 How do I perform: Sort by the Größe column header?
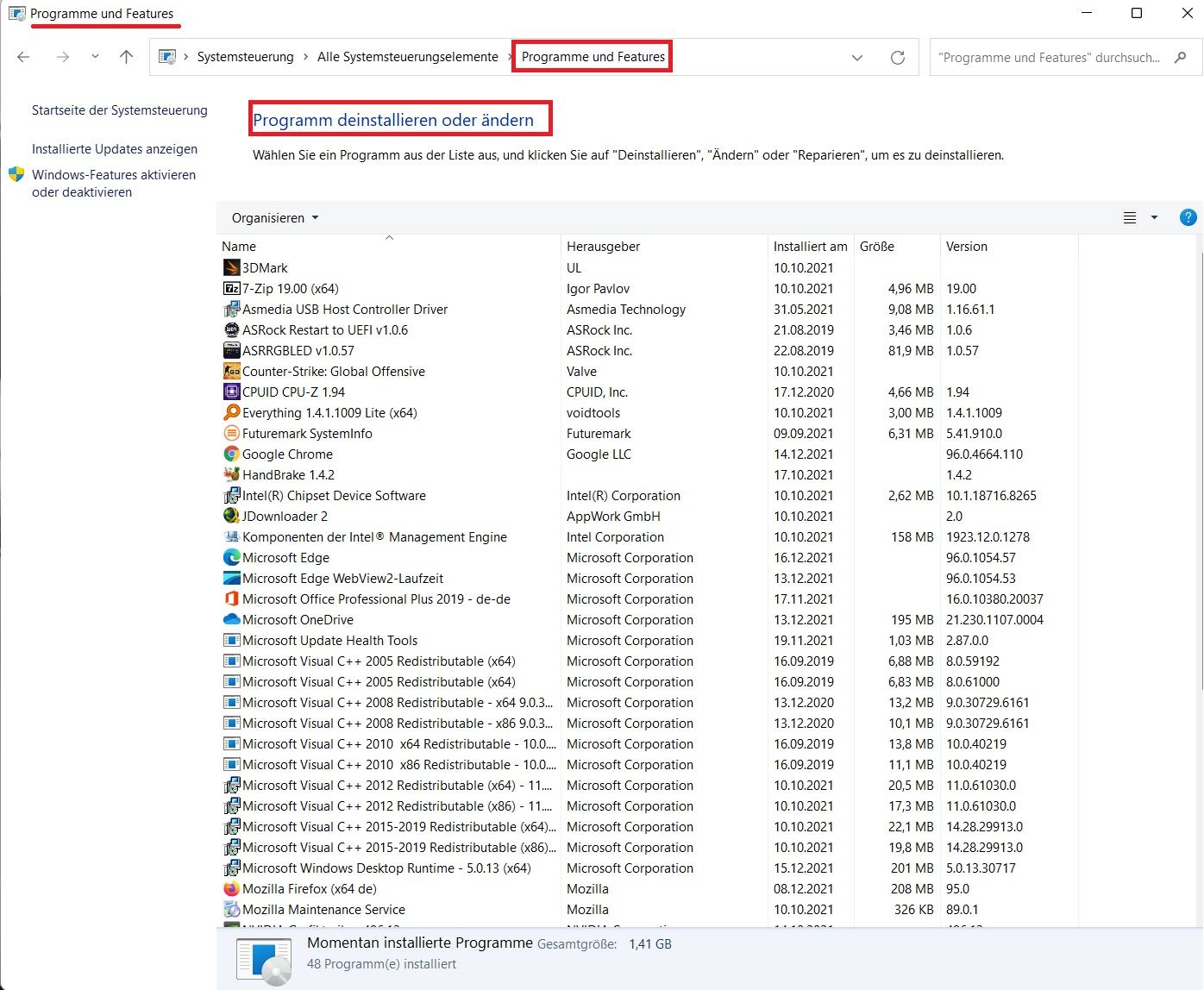pos(897,247)
